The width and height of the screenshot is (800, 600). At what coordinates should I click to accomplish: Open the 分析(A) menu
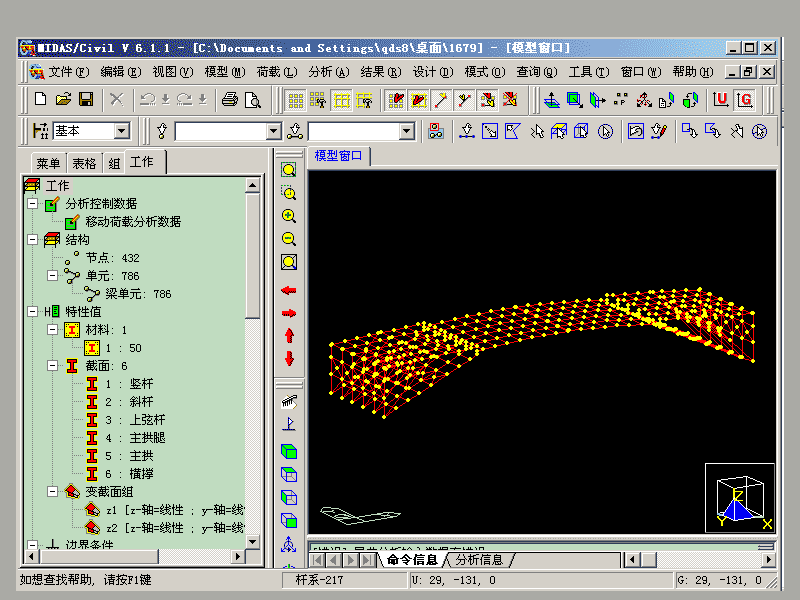coord(329,72)
